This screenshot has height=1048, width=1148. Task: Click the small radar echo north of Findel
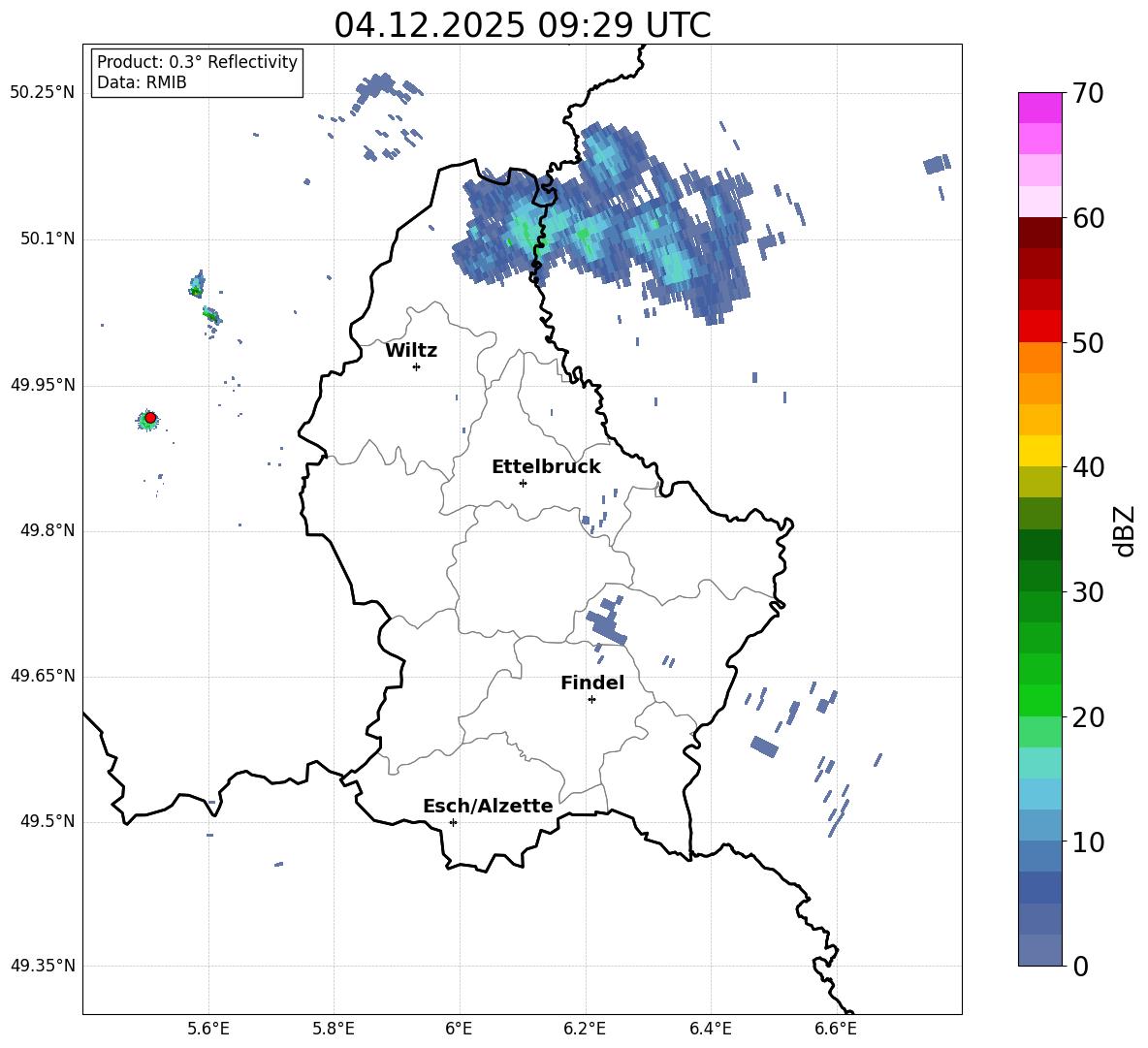[x=606, y=620]
